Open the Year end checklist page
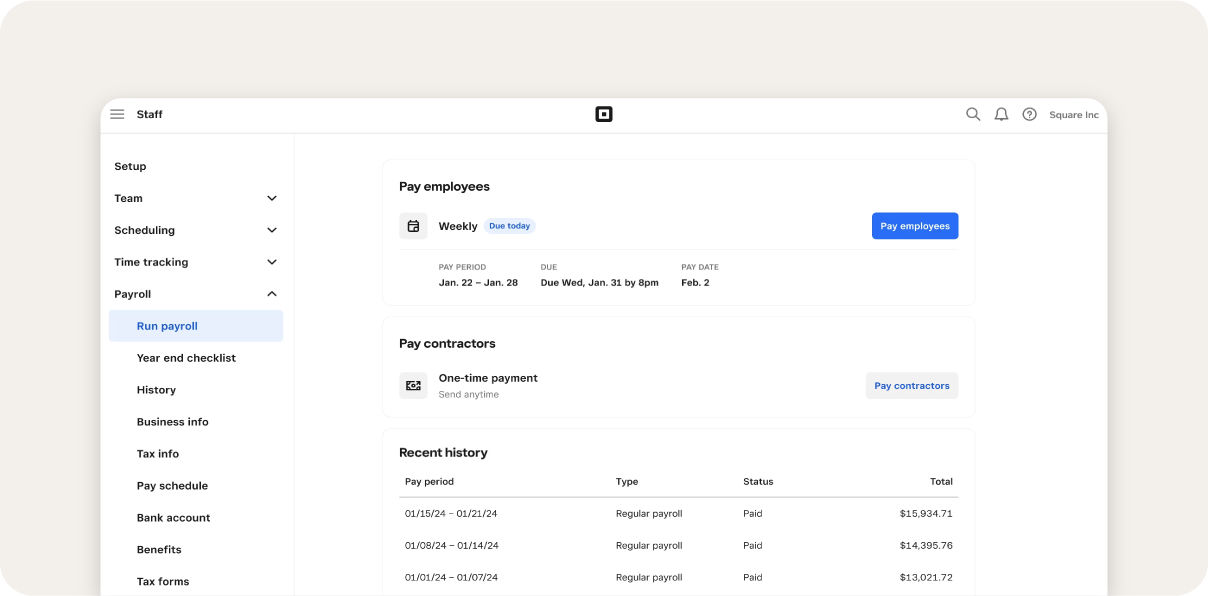 [x=186, y=357]
